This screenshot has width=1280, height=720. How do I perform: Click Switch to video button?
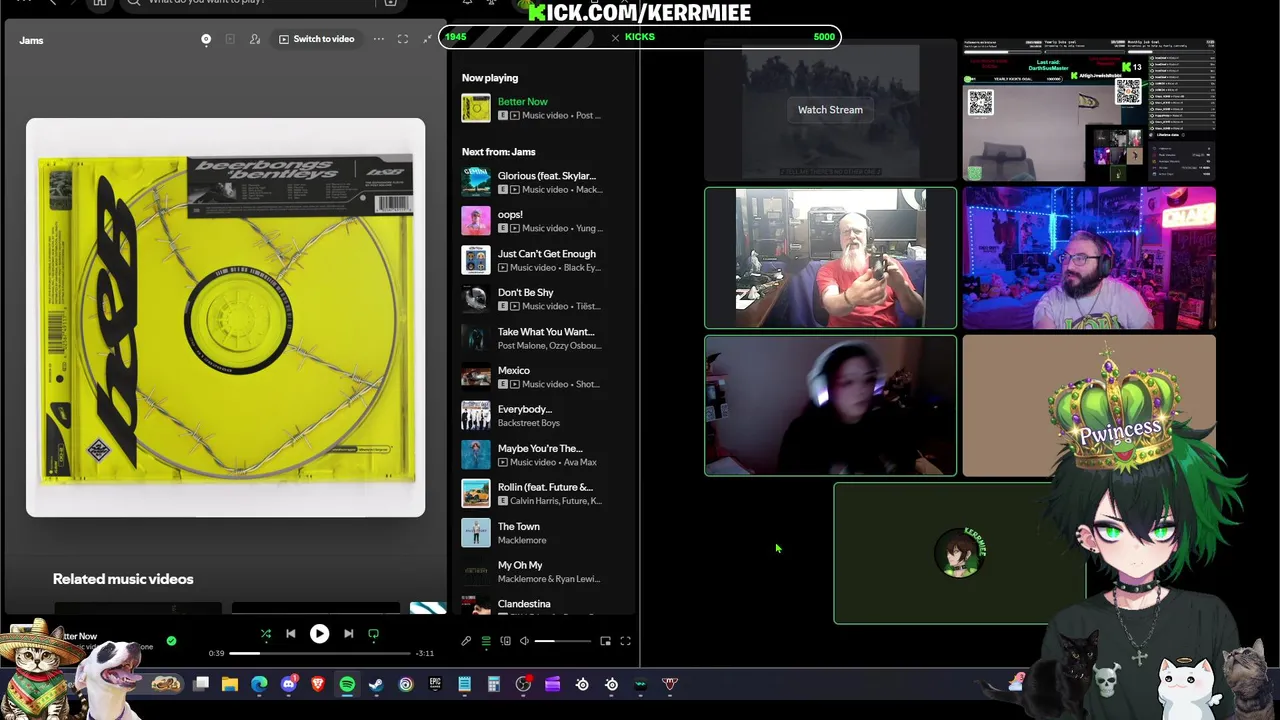pyautogui.click(x=317, y=39)
